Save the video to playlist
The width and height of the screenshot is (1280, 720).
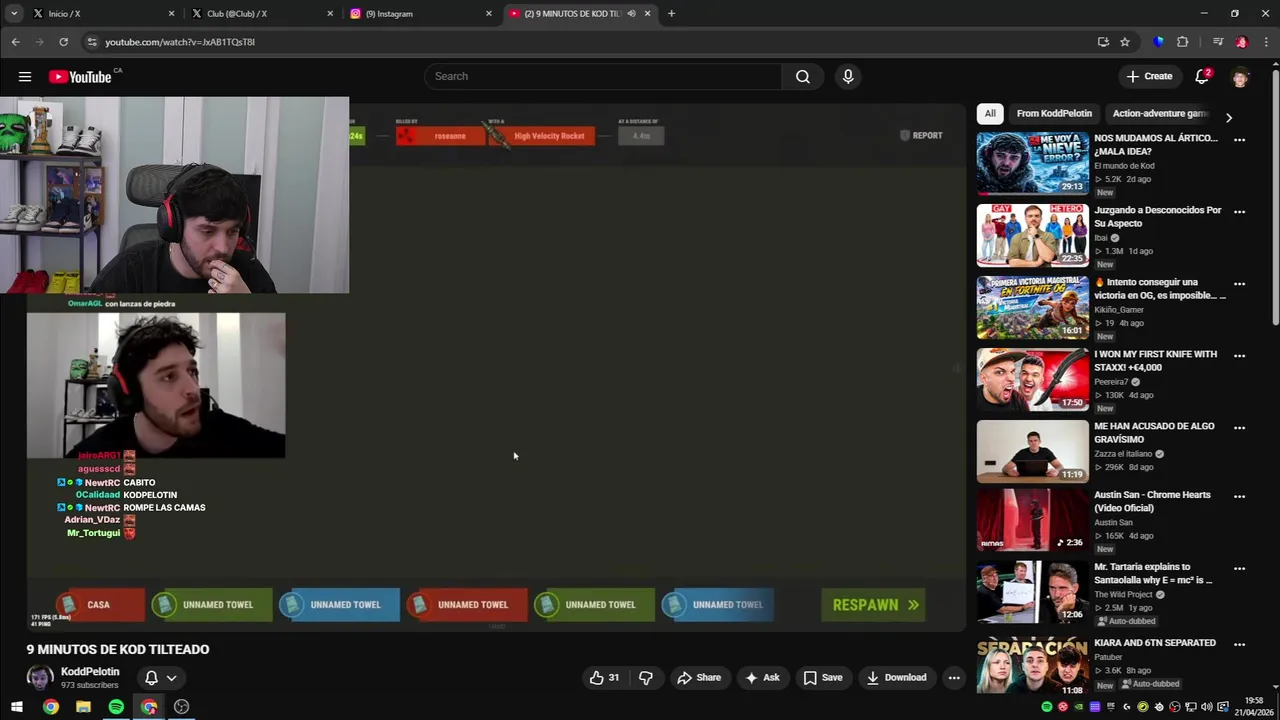[822, 677]
